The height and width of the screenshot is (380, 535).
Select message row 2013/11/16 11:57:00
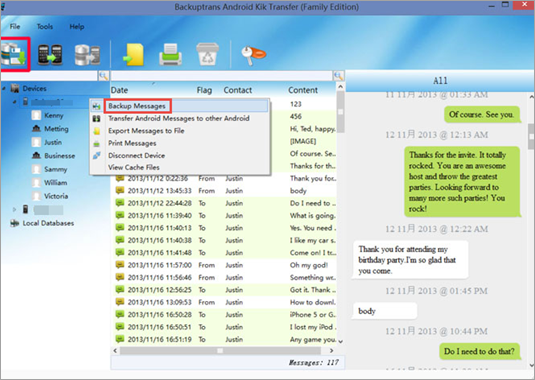click(x=224, y=265)
